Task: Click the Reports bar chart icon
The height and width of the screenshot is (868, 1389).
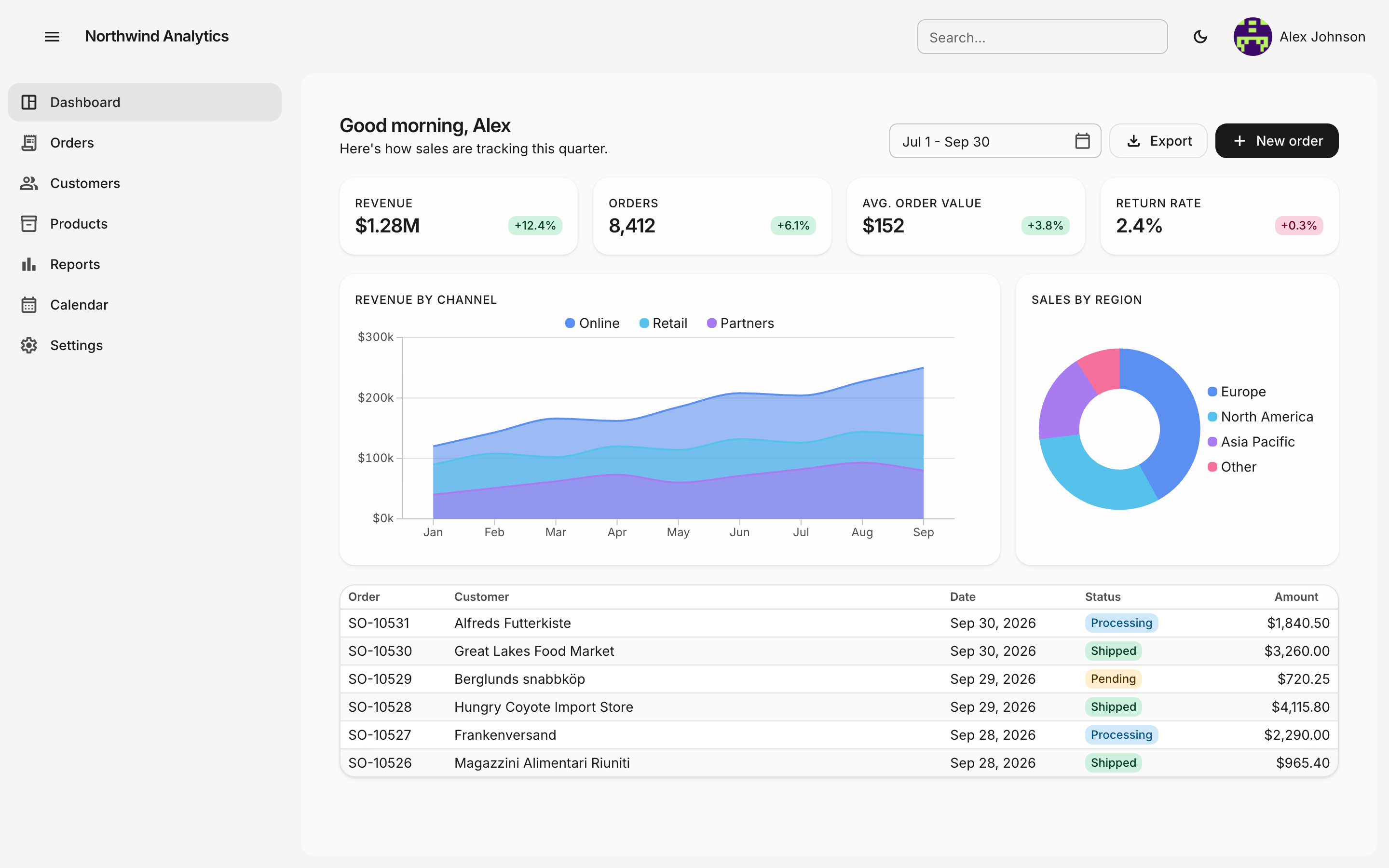Action: pos(29,264)
